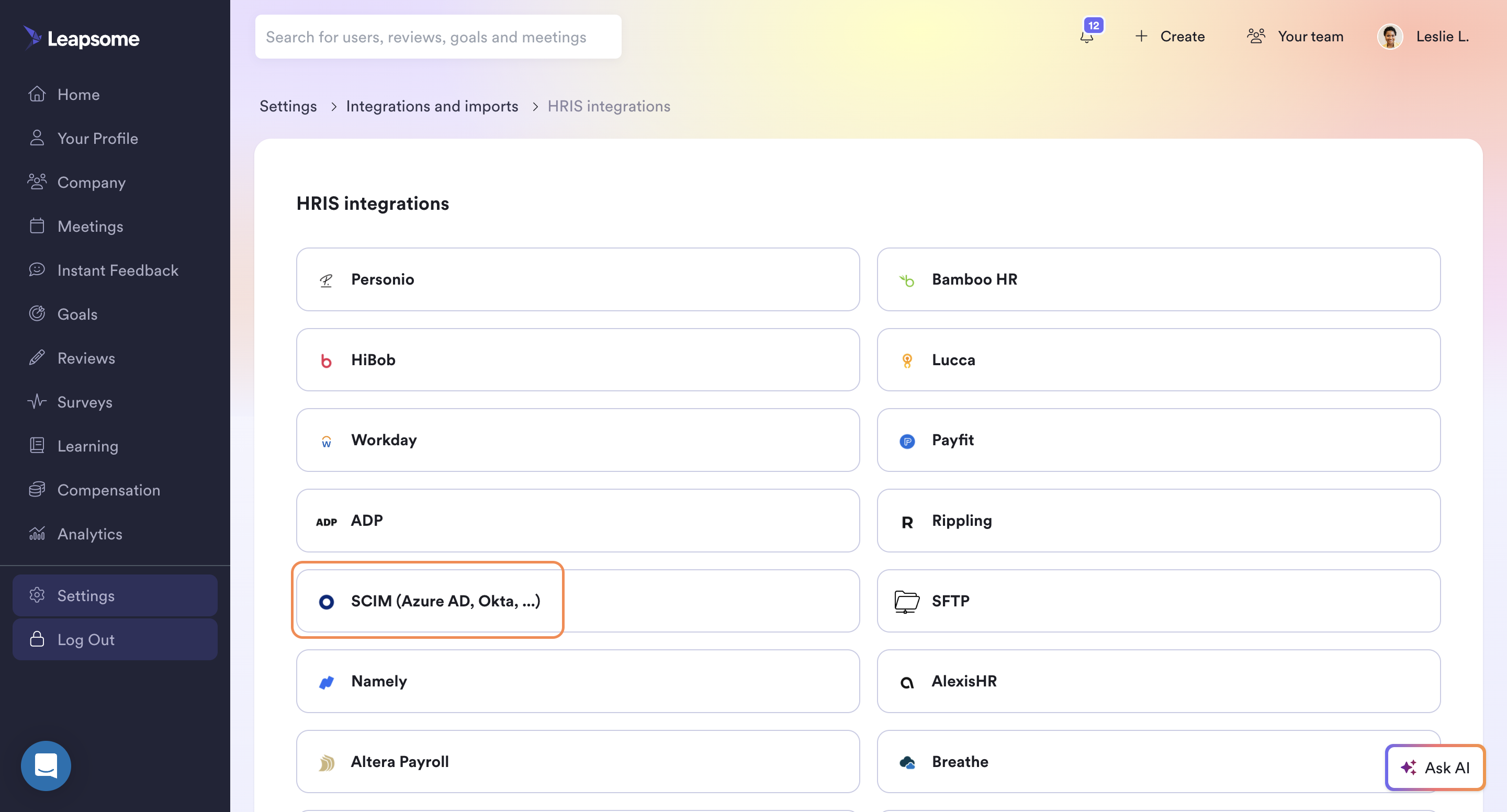Open the Lucca integration
Image resolution: width=1507 pixels, height=812 pixels.
pos(1159,360)
